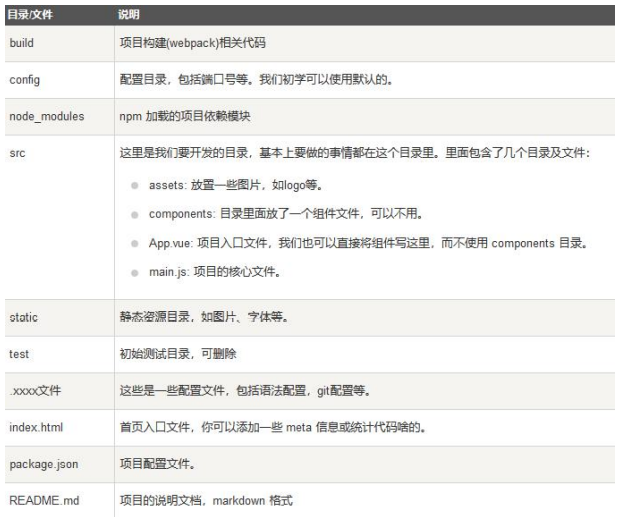Click the bullet beside "main.js"
The width and height of the screenshot is (621, 517).
[x=135, y=273]
